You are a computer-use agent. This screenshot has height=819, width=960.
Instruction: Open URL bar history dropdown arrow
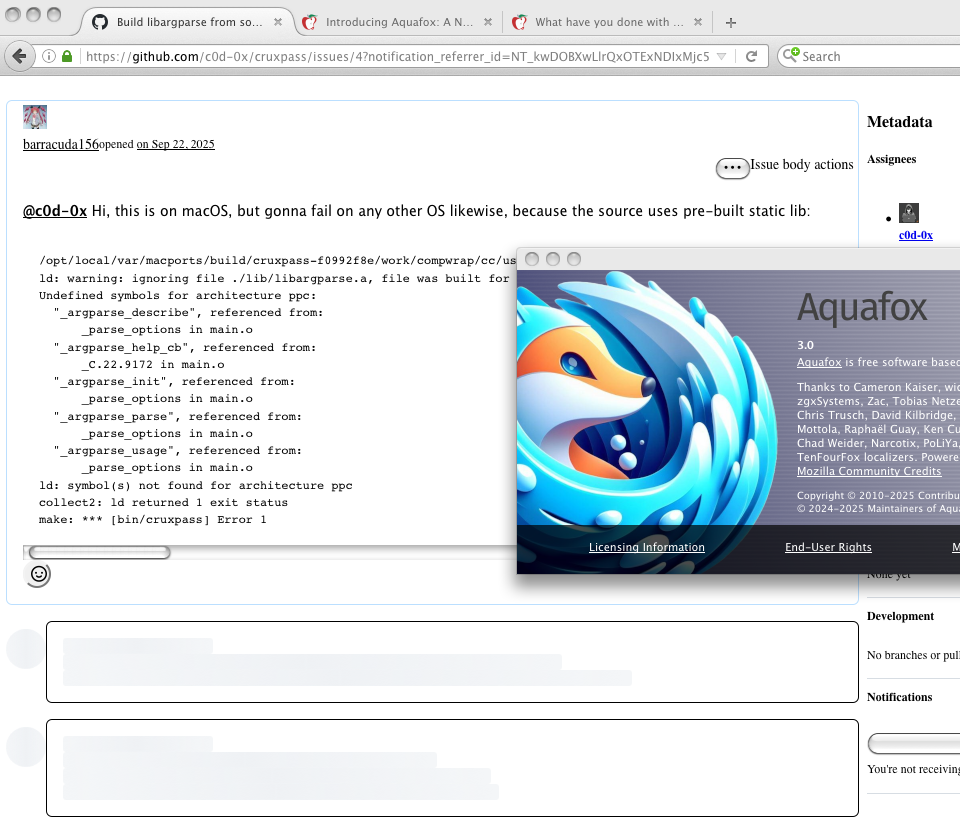[722, 56]
